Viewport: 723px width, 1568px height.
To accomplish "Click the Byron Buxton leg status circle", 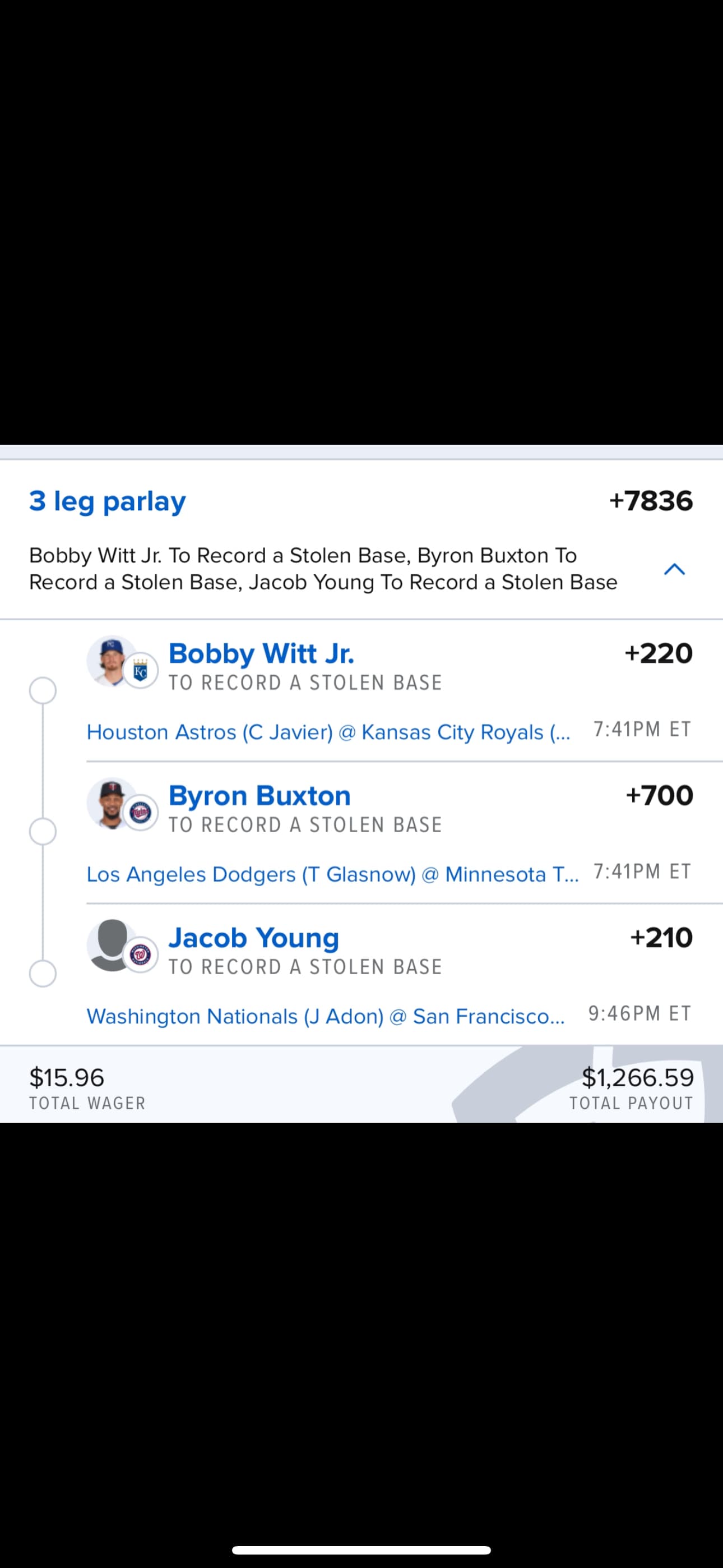I will [43, 832].
